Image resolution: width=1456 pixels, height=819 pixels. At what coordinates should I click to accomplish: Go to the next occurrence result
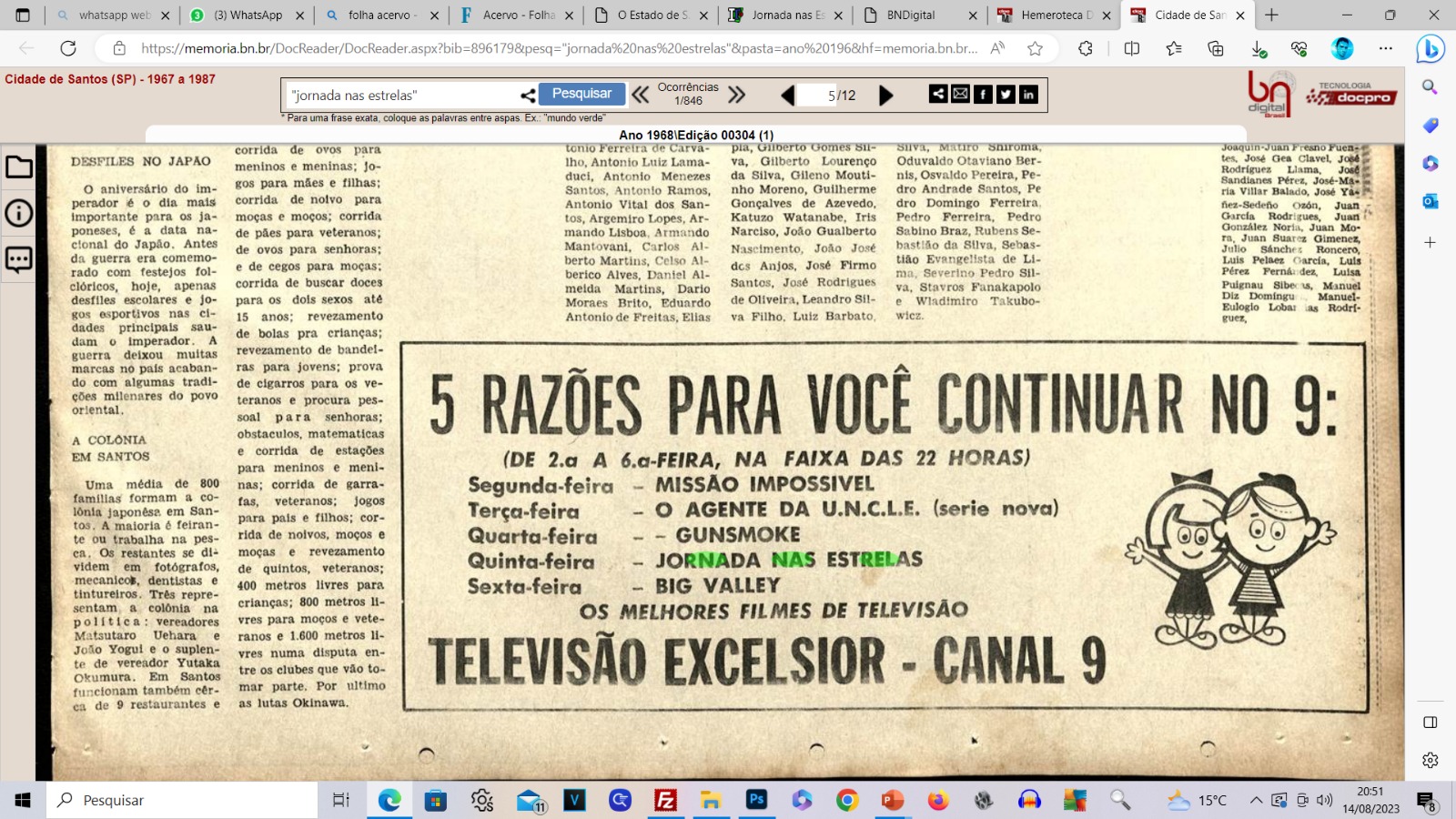pyautogui.click(x=737, y=95)
